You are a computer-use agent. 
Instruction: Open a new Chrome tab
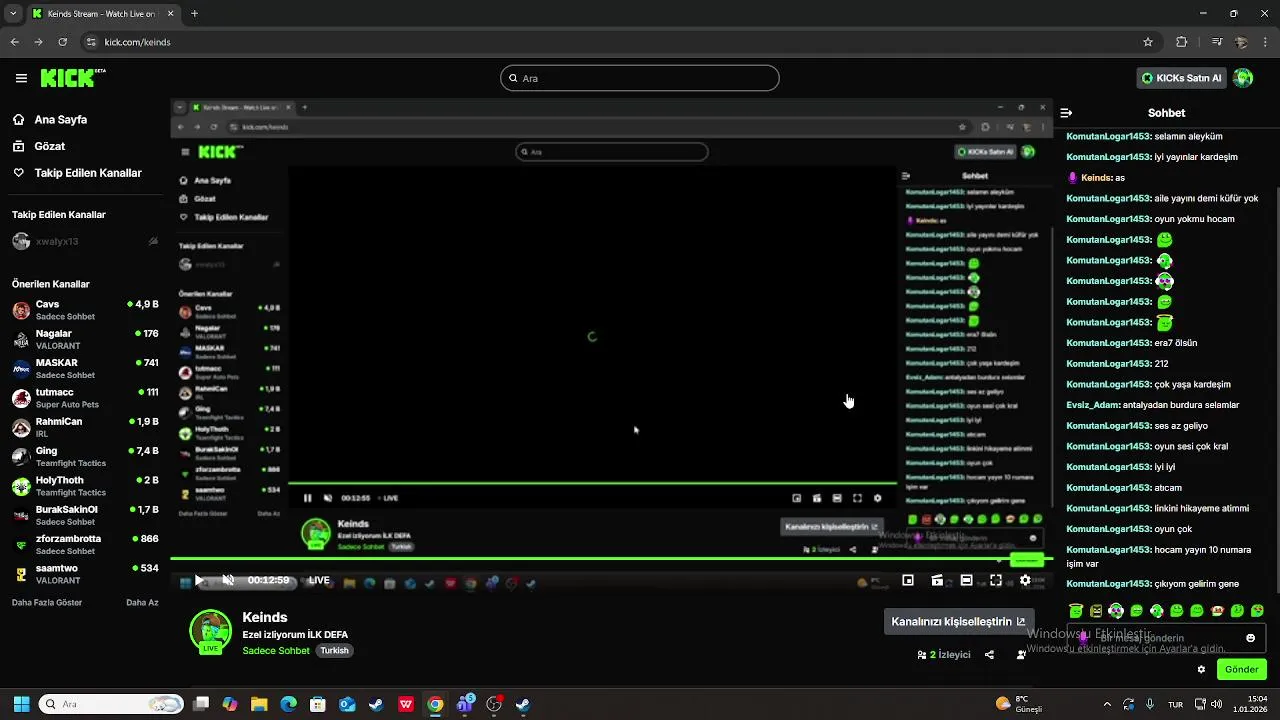click(194, 14)
